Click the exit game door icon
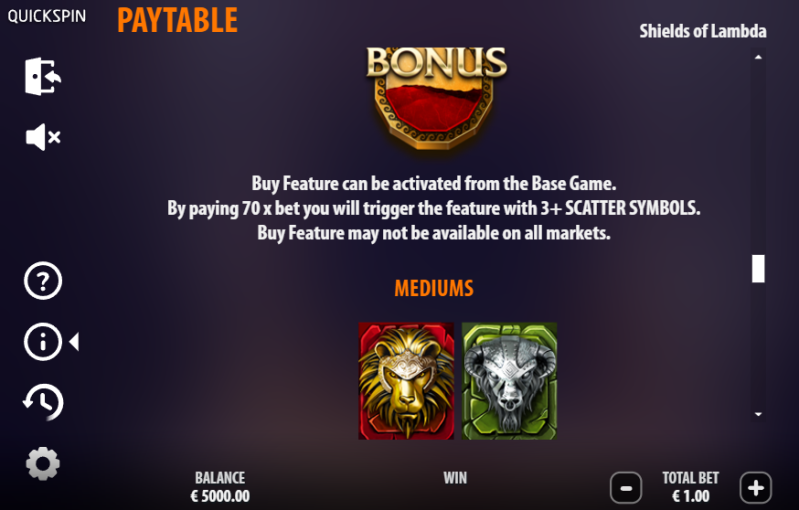 click(43, 76)
